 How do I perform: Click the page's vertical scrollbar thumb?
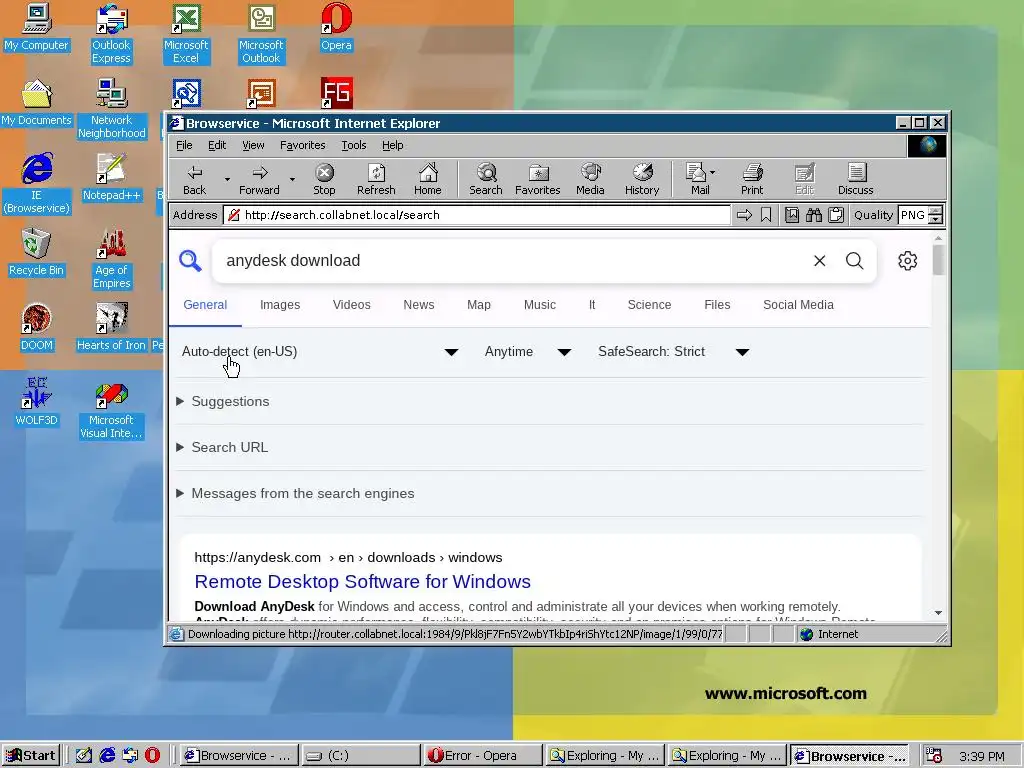pos(938,260)
